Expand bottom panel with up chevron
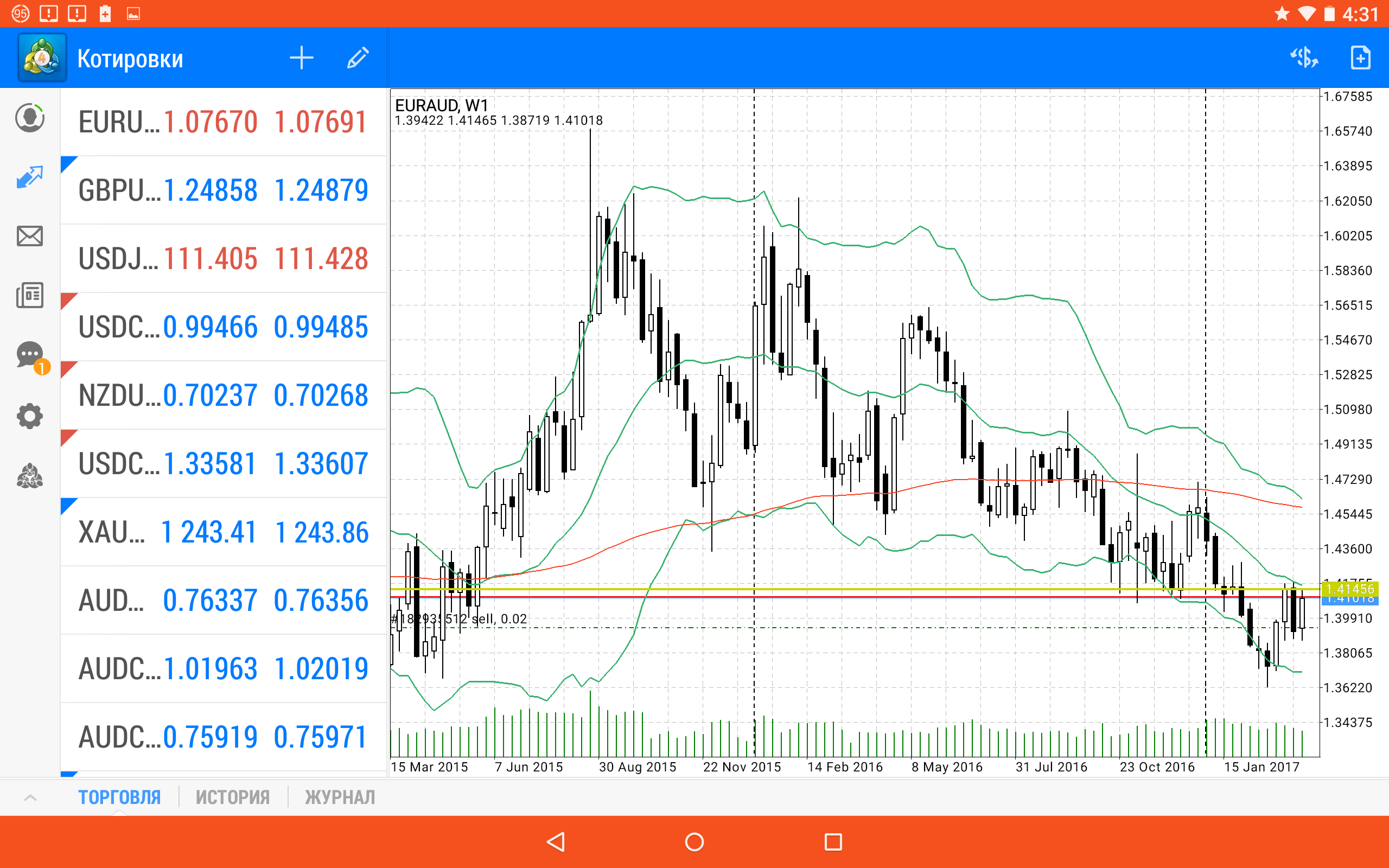This screenshot has height=868, width=1389. (30, 797)
